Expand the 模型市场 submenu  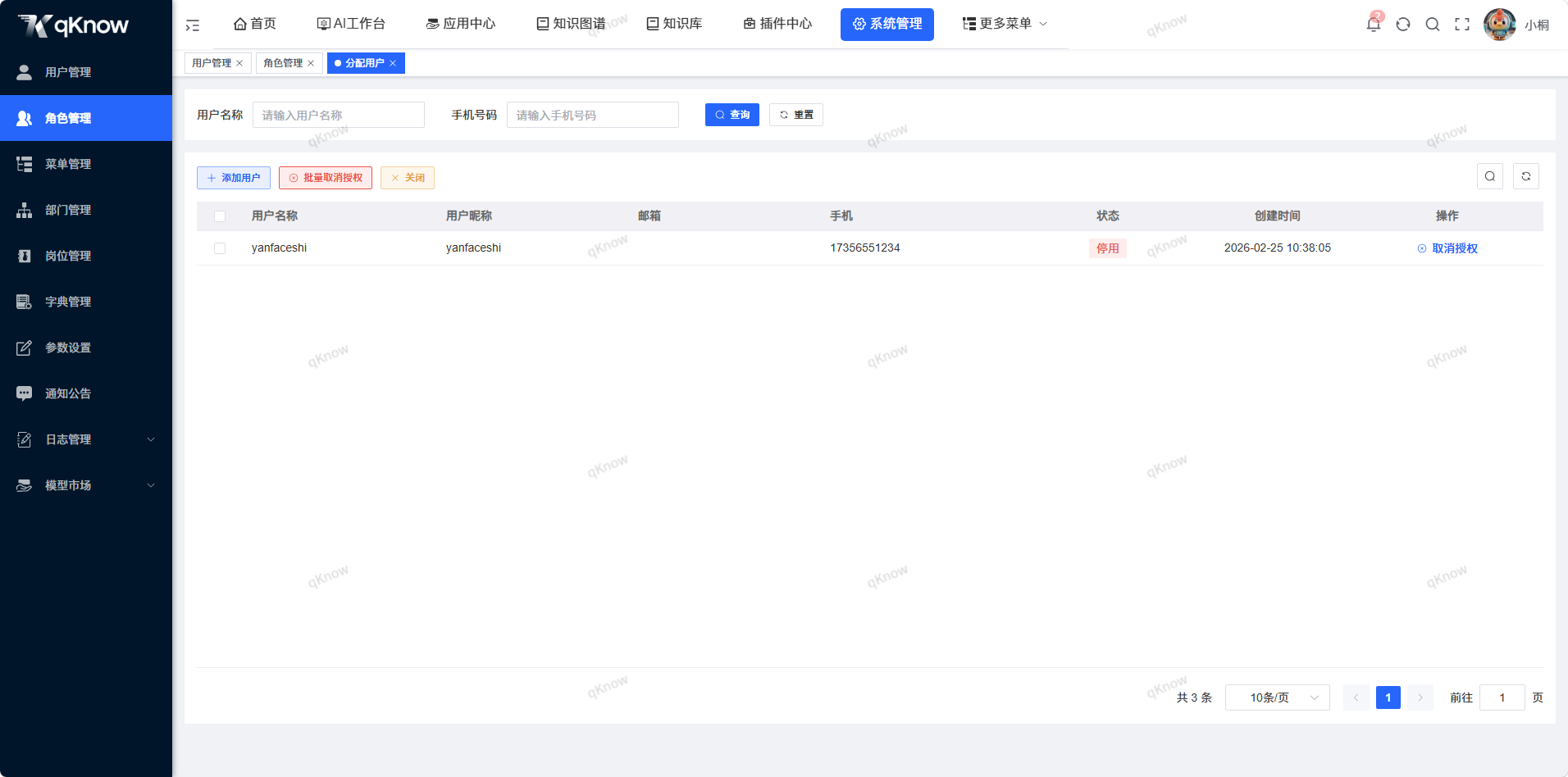86,485
